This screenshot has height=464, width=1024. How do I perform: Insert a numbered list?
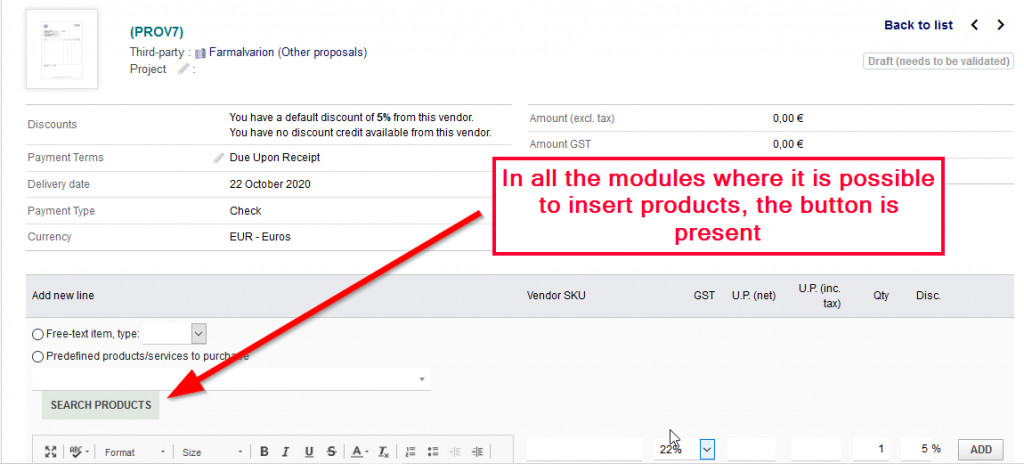[411, 452]
